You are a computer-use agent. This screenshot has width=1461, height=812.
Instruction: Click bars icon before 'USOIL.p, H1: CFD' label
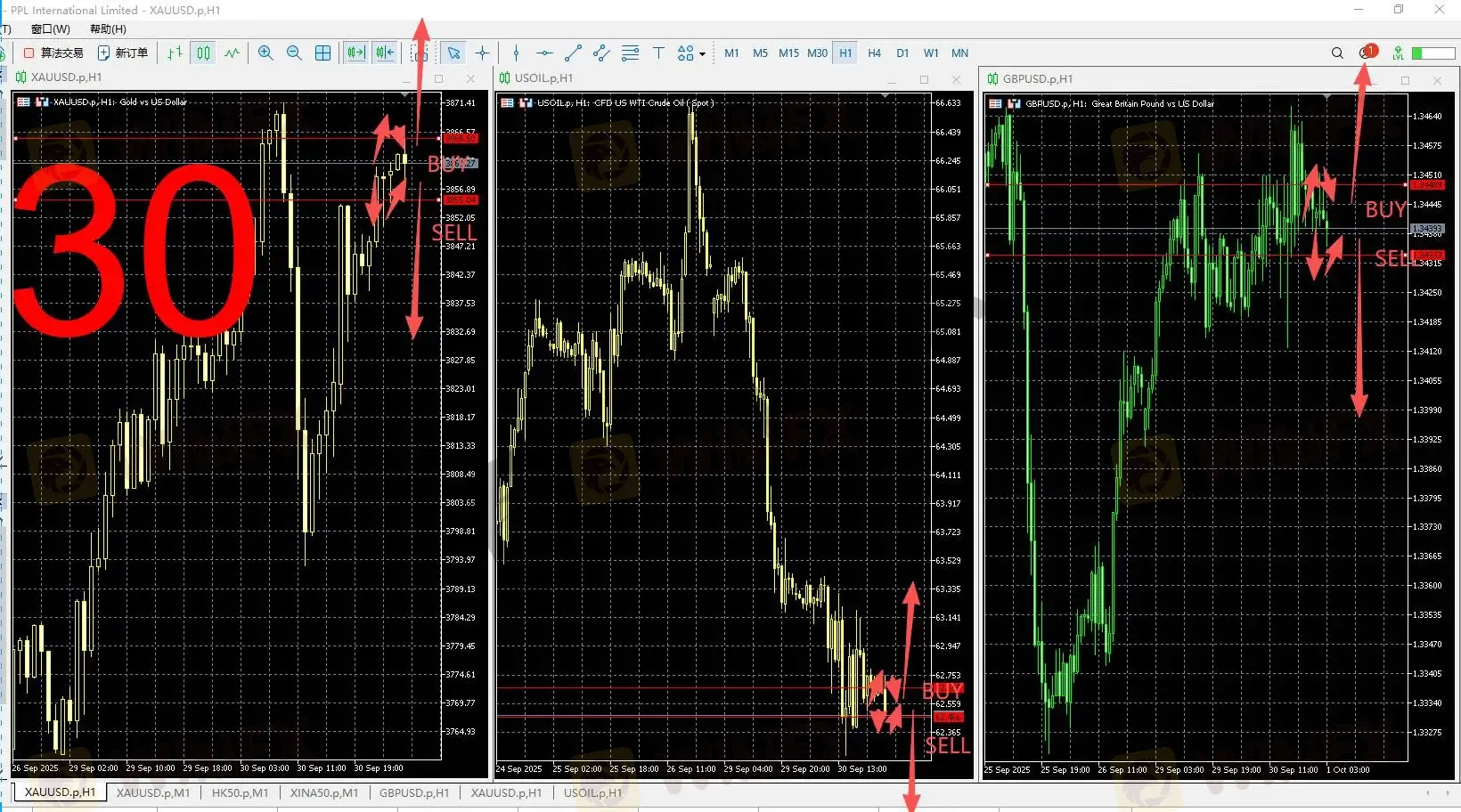click(x=526, y=102)
